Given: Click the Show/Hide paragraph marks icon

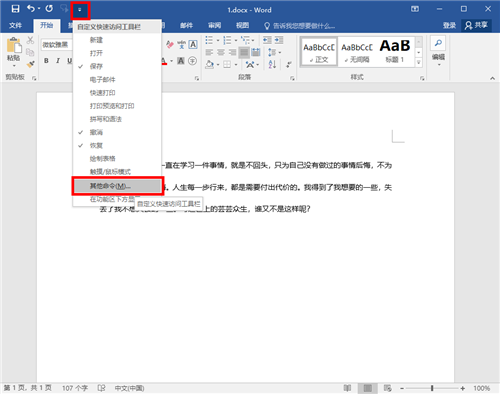Looking at the screenshot, I should tap(289, 64).
